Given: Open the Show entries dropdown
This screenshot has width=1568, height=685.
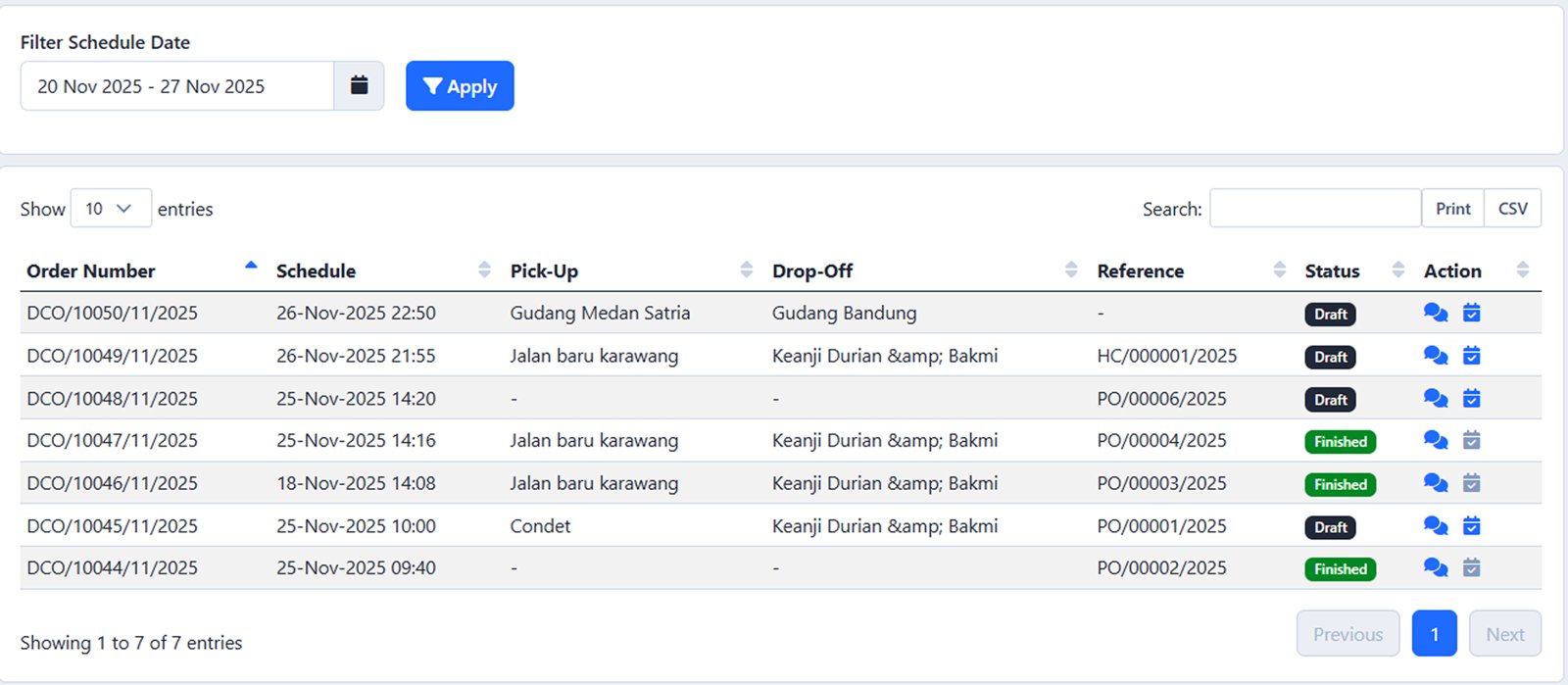Looking at the screenshot, I should 111,208.
